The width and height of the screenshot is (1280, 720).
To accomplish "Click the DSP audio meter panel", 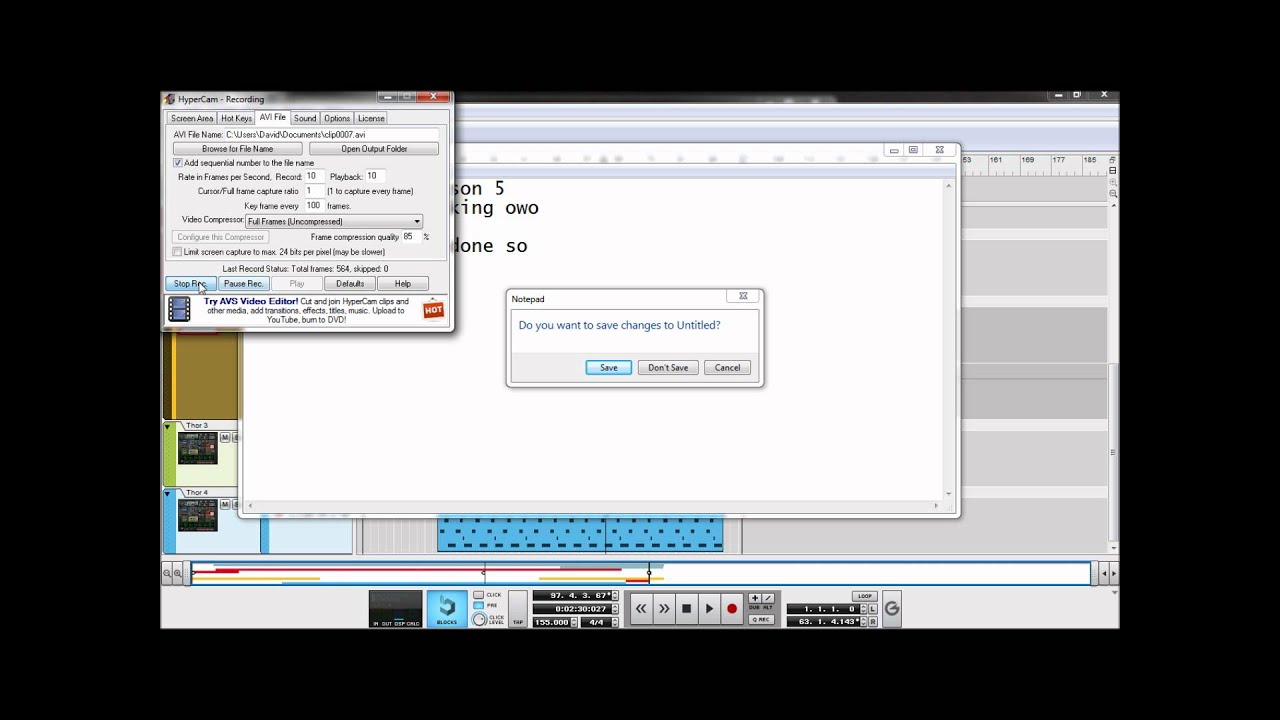I will tap(396, 608).
